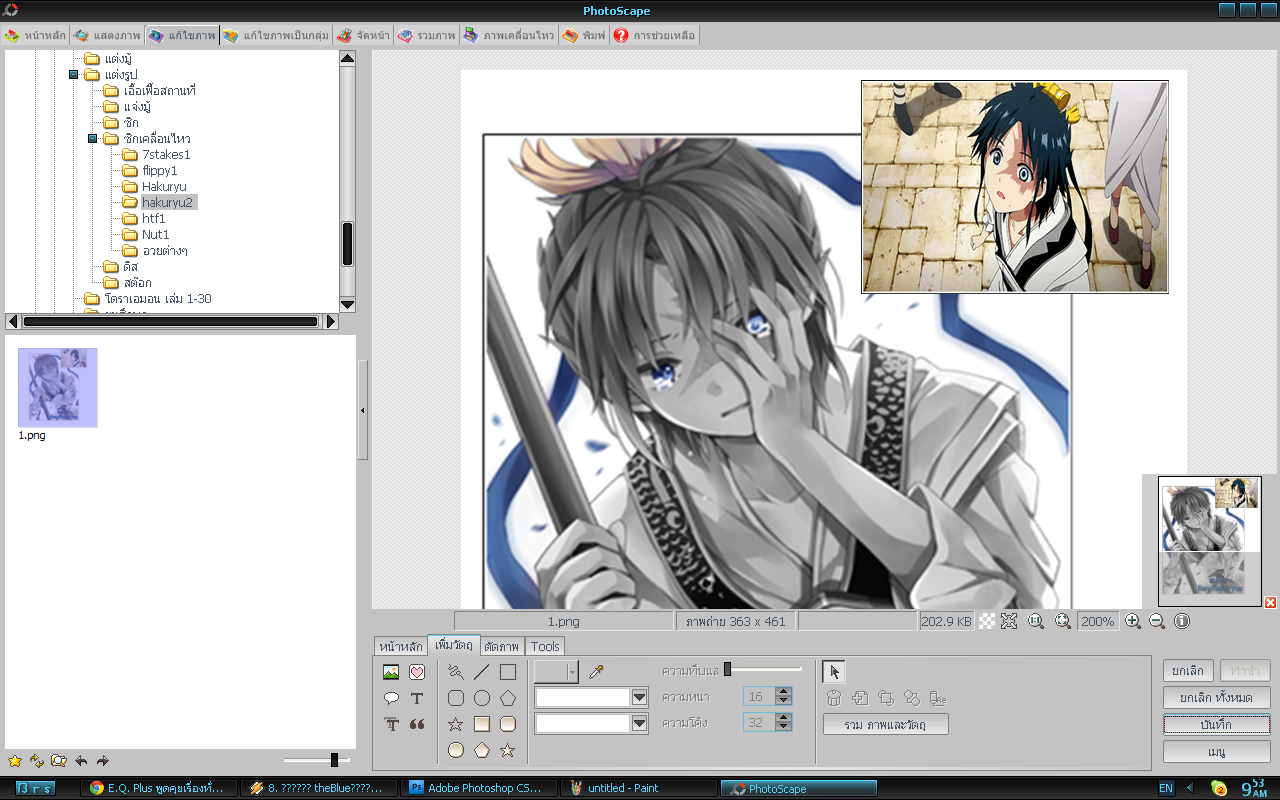
Task: Zoom in on the image
Action: click(1133, 621)
